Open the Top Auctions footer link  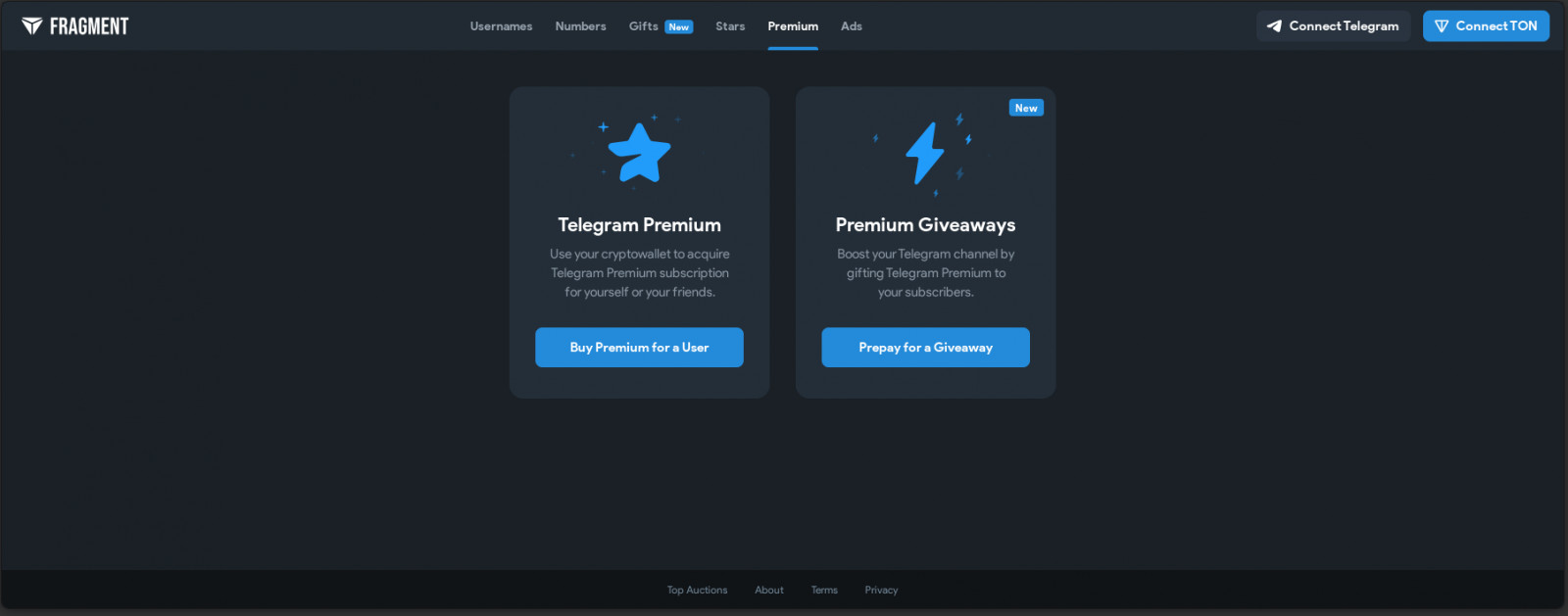(697, 591)
